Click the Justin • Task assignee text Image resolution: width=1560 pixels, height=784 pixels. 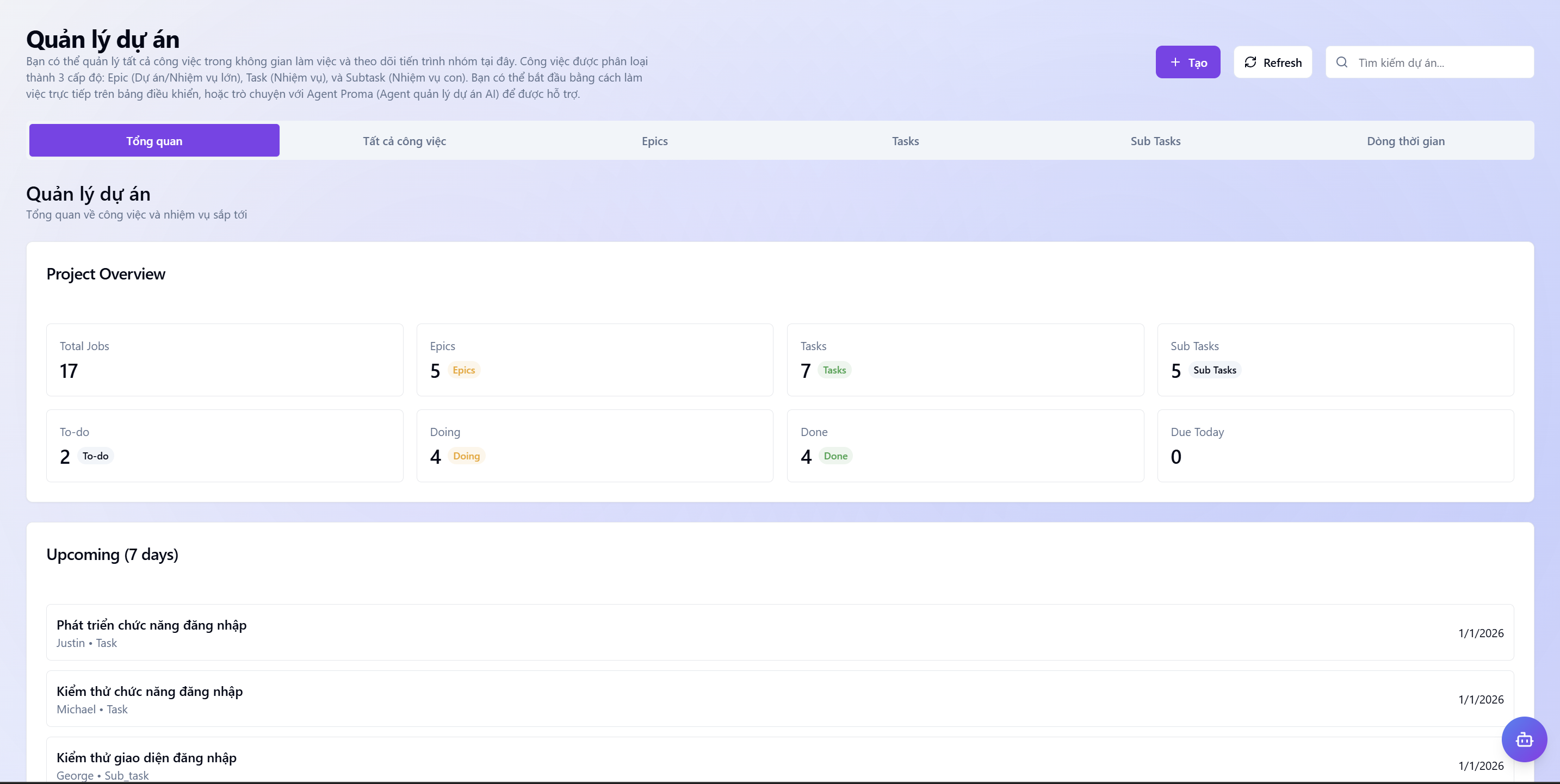point(86,643)
